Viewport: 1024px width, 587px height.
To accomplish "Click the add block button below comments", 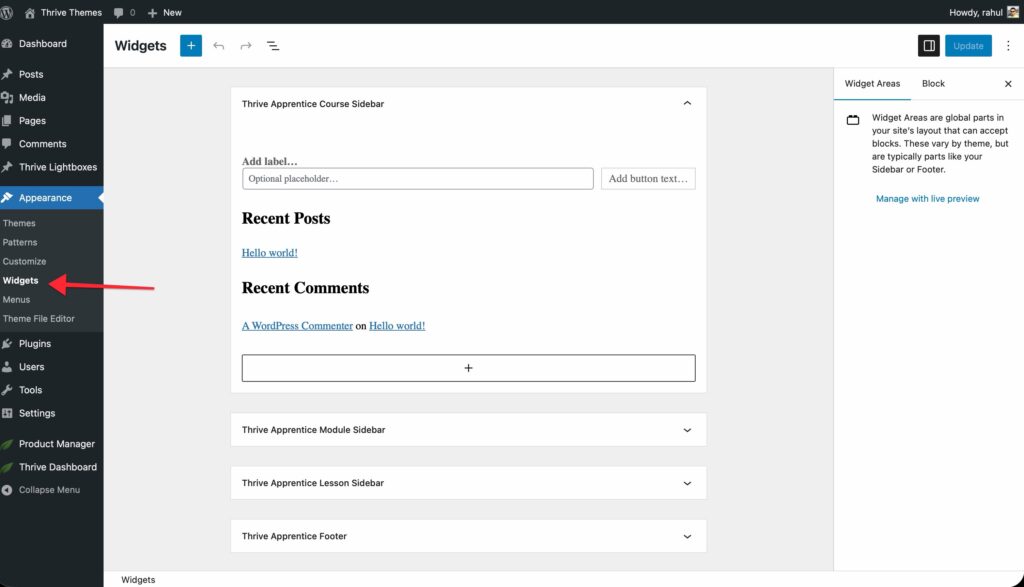I will pyautogui.click(x=468, y=368).
